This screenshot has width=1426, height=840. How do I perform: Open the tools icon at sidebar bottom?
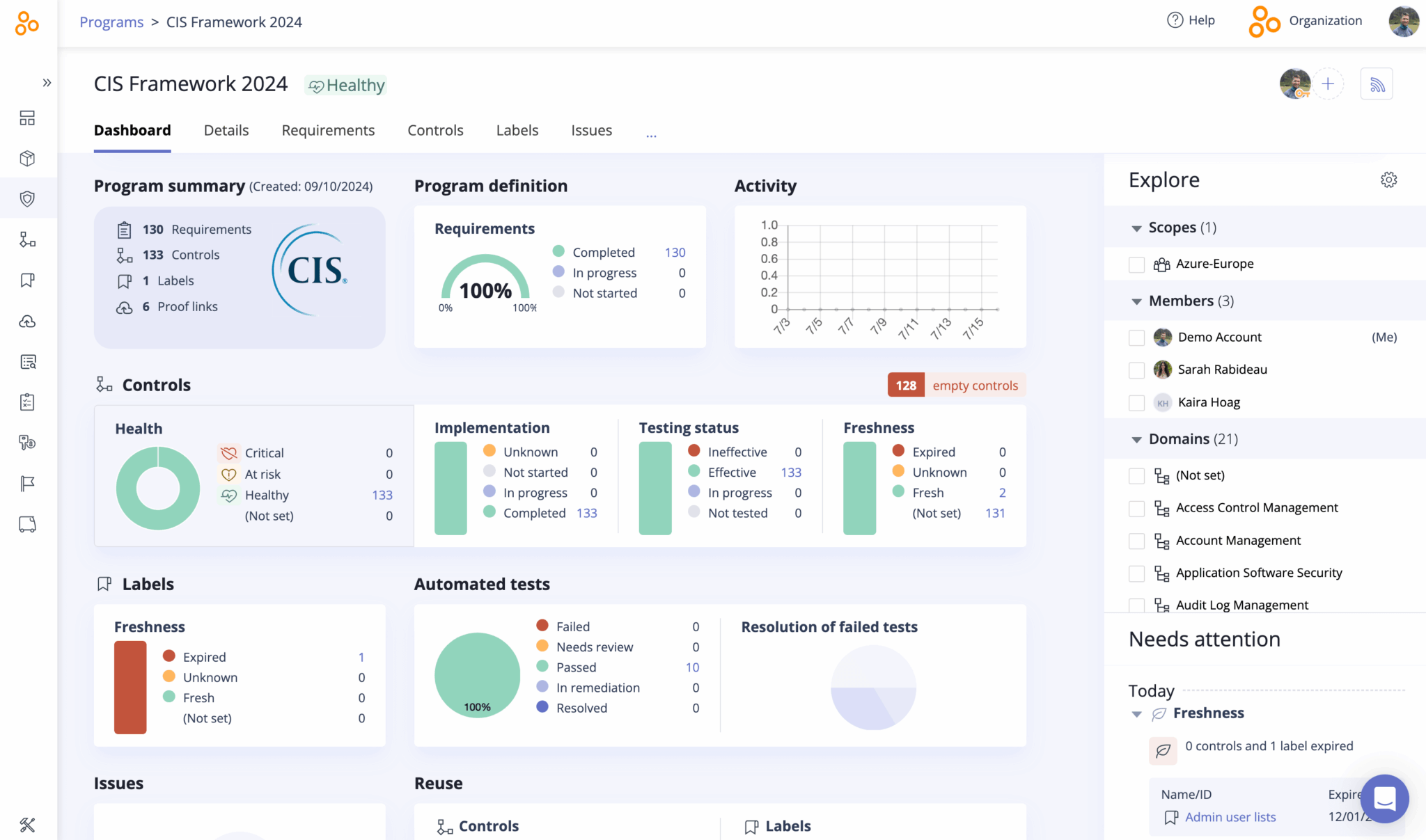click(x=27, y=825)
